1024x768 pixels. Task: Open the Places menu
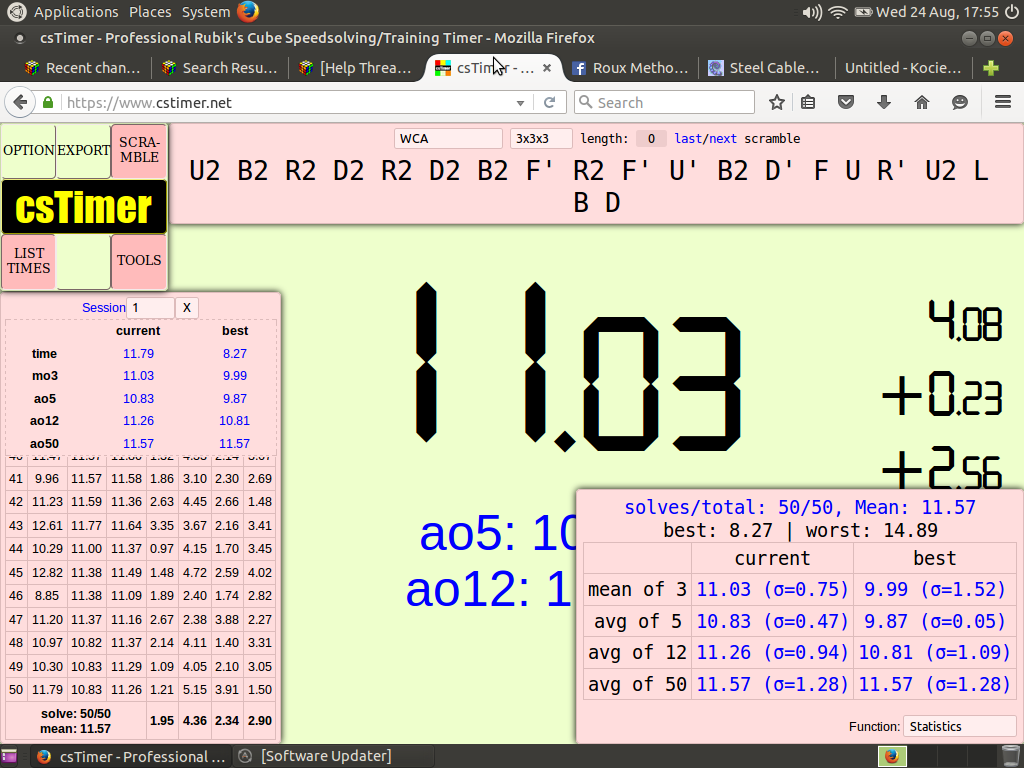[150, 12]
